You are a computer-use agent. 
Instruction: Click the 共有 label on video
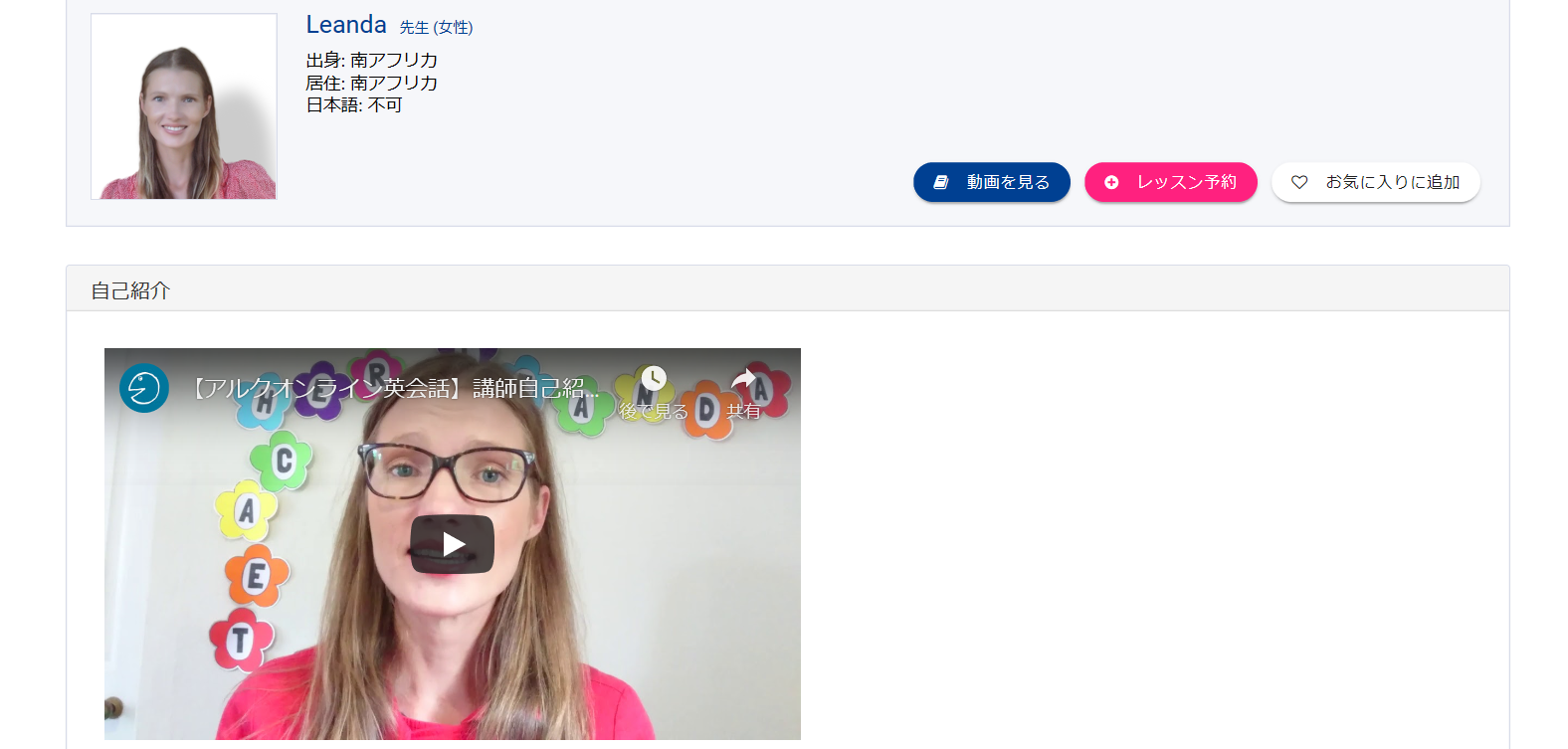(743, 411)
